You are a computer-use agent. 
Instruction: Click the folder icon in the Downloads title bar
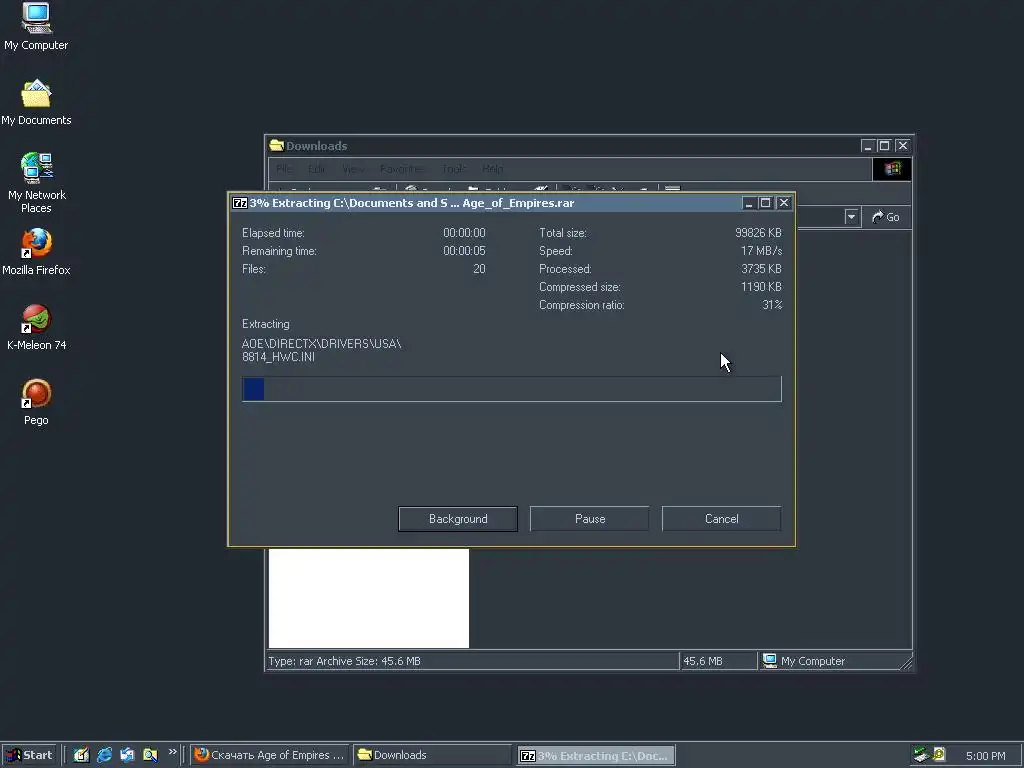tap(276, 145)
